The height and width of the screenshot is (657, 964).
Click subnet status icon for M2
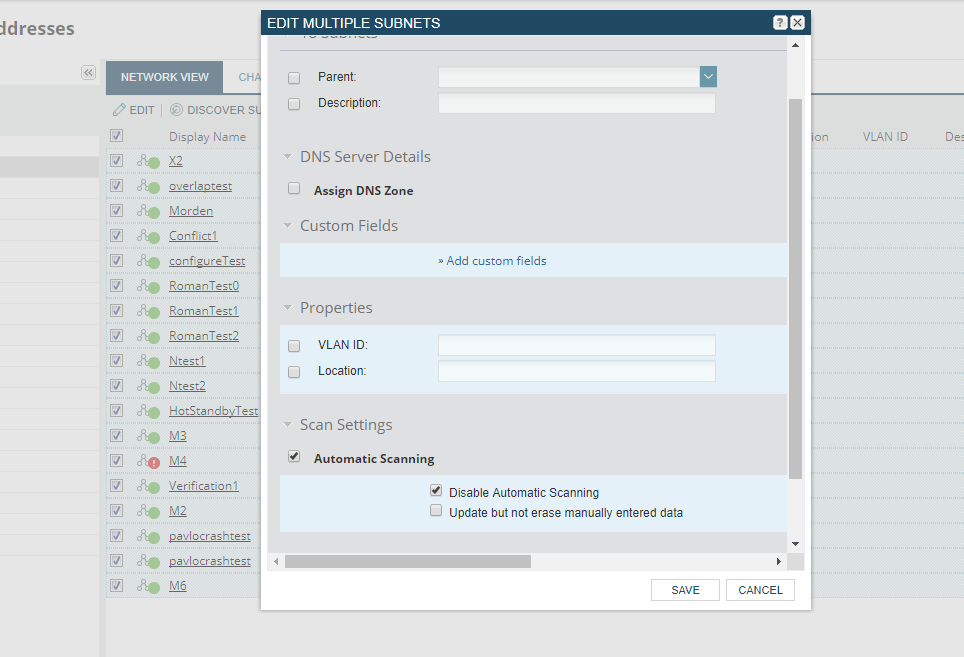coord(148,511)
